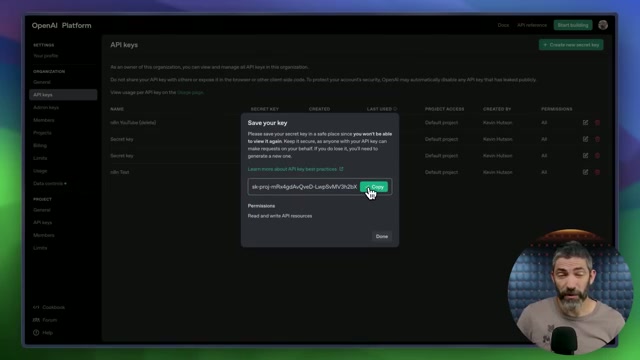Viewport: 640px width, 360px height.
Task: Delete the first Secret key row
Action: tap(597, 139)
